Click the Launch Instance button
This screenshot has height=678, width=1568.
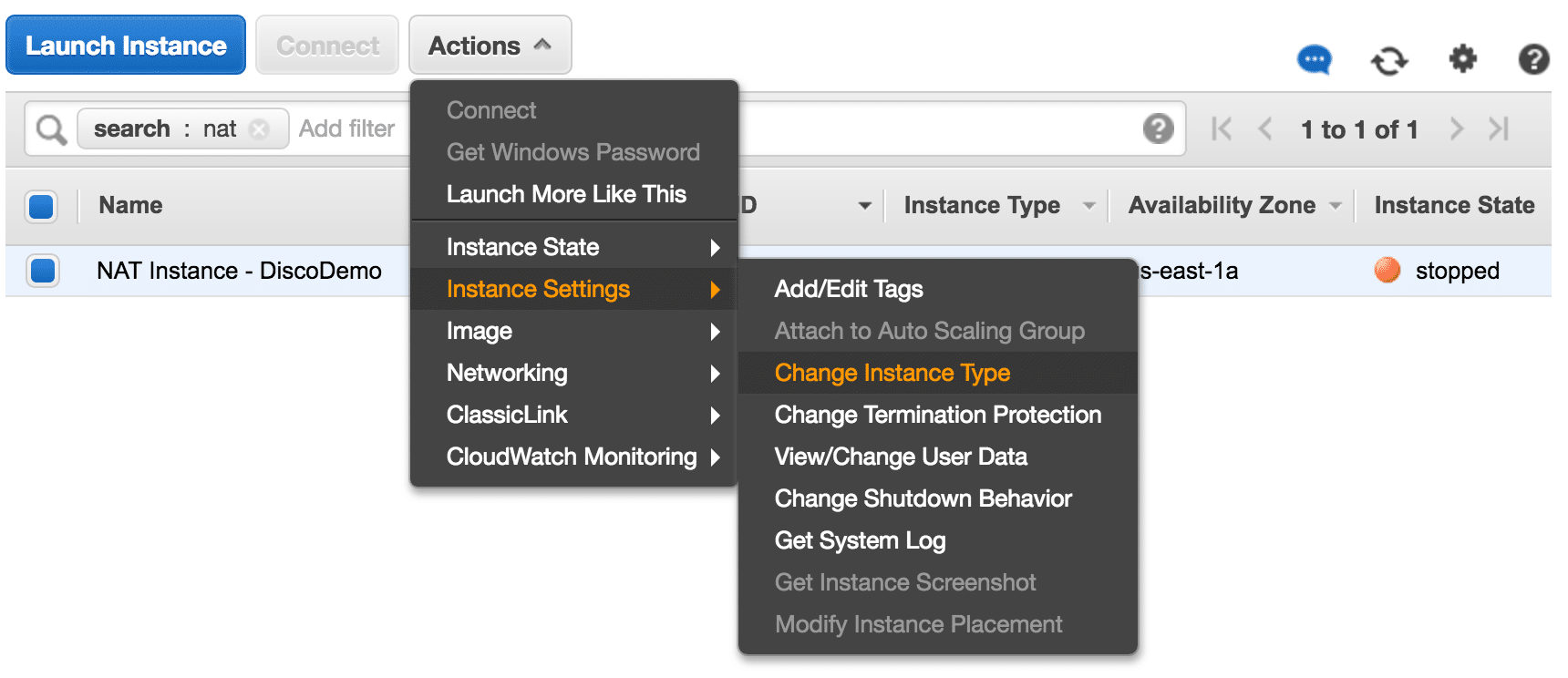[126, 46]
